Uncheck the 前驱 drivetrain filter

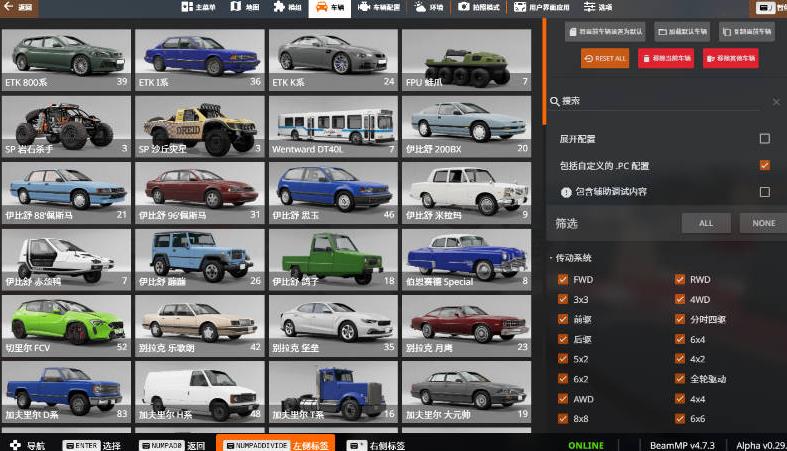click(x=563, y=319)
